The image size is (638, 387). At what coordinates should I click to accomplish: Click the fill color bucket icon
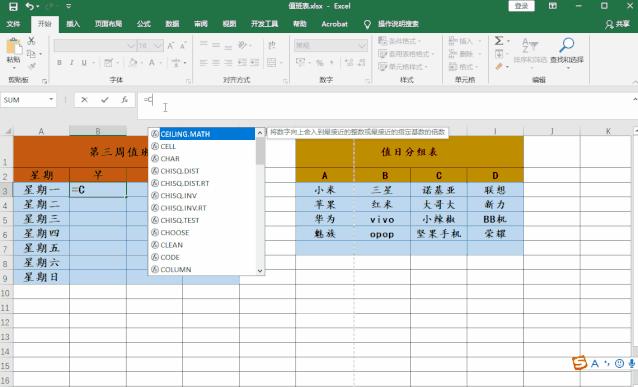[x=133, y=63]
